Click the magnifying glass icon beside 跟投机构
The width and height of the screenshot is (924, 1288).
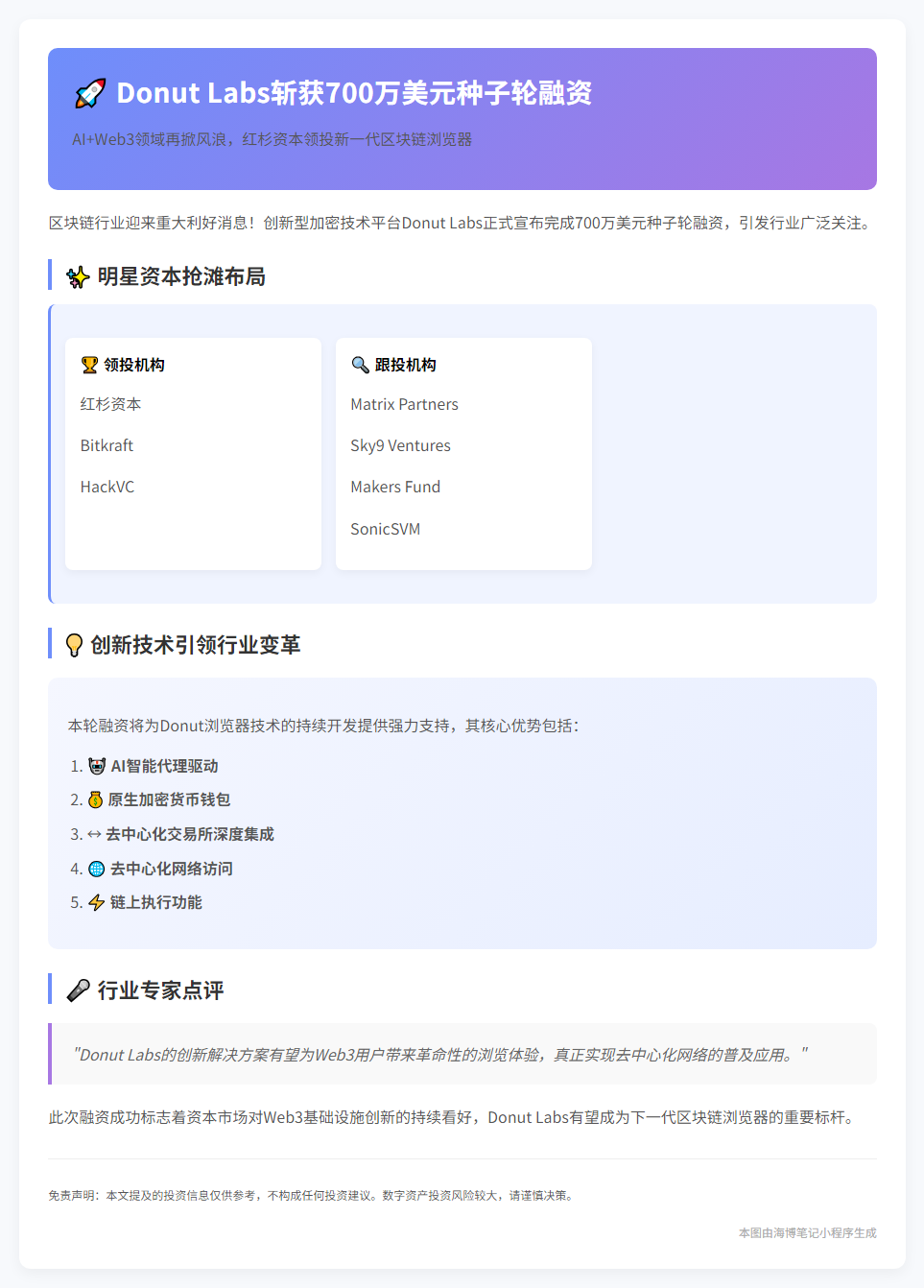point(359,365)
